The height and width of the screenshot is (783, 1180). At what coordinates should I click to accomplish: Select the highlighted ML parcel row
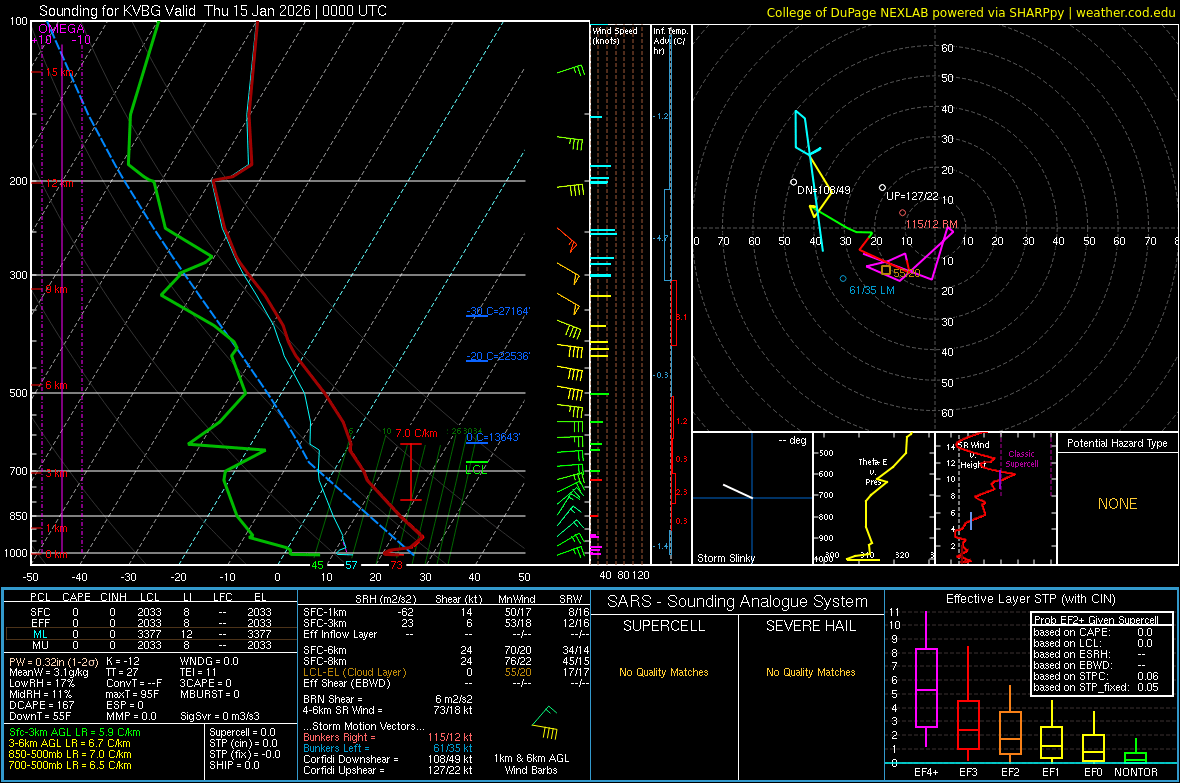(x=151, y=634)
